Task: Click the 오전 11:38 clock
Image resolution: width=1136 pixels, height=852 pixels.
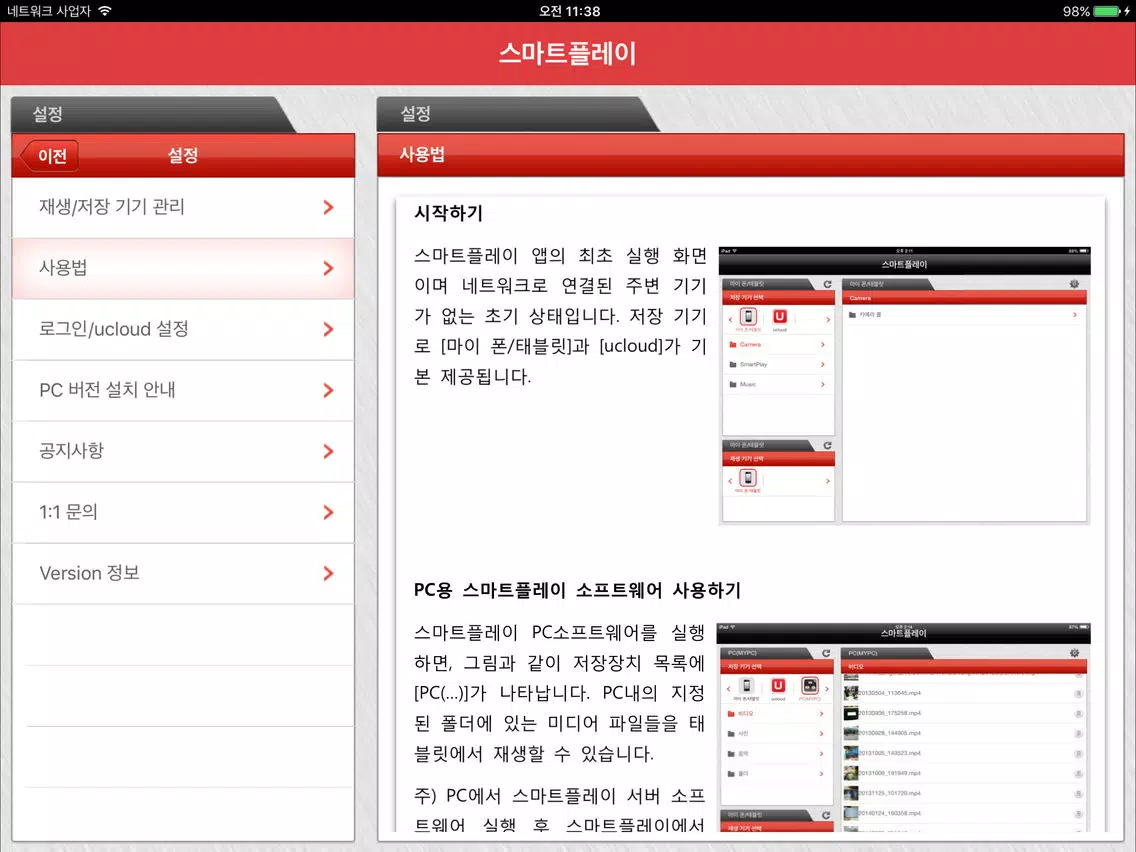Action: tap(569, 11)
